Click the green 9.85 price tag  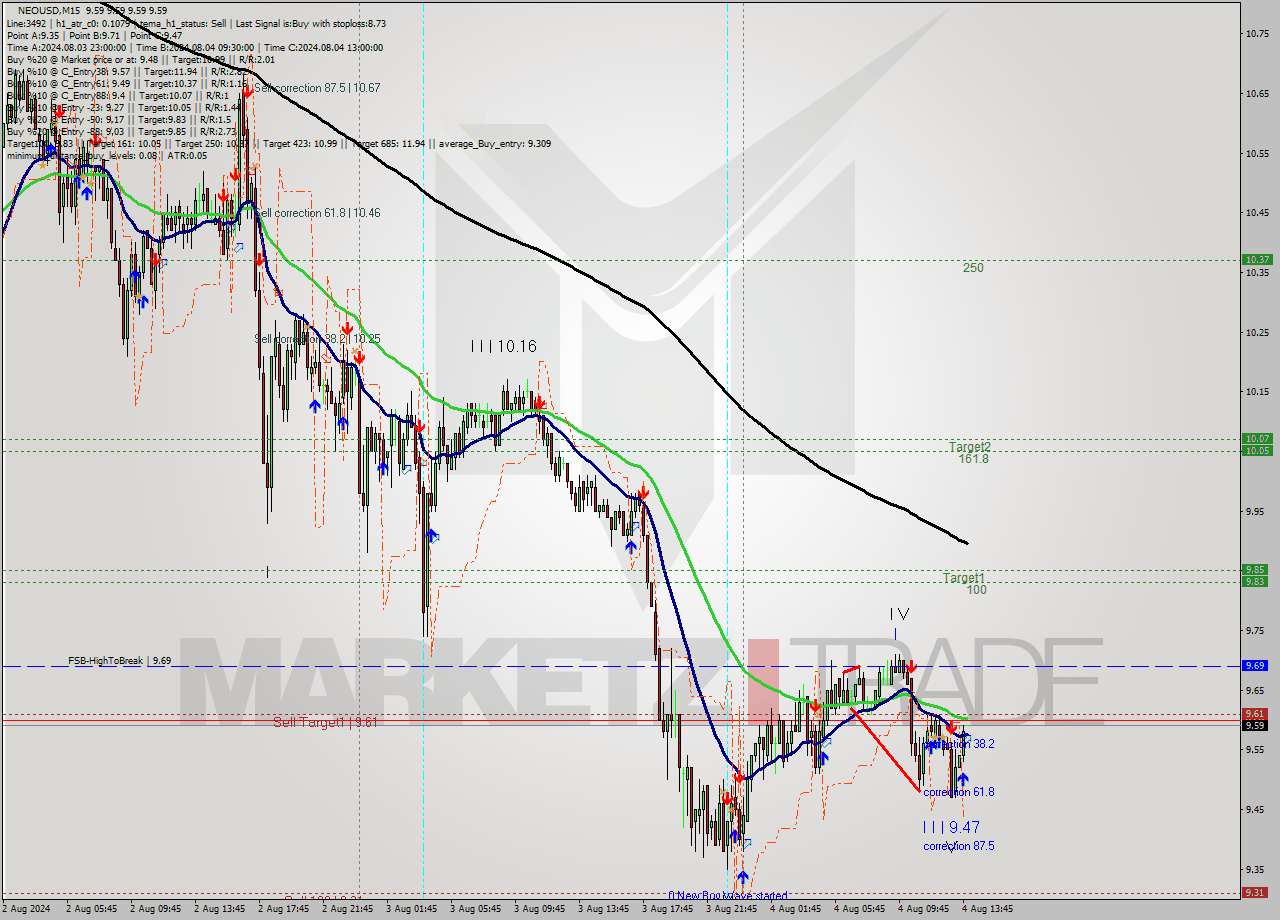coord(1256,570)
